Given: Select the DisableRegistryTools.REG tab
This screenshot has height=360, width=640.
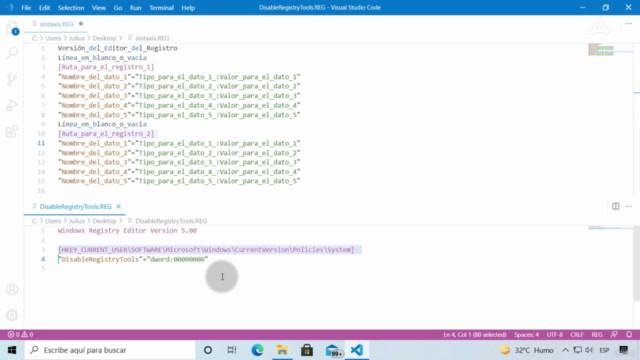Looking at the screenshot, I should 76,207.
